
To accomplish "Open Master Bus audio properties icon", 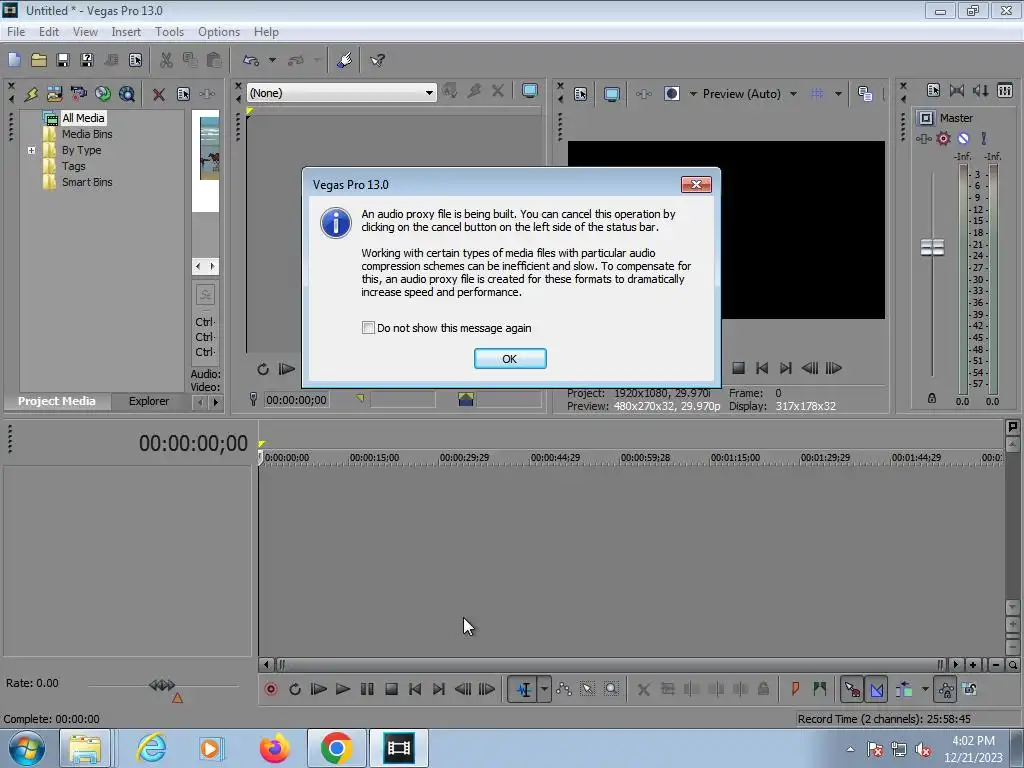I will click(933, 91).
